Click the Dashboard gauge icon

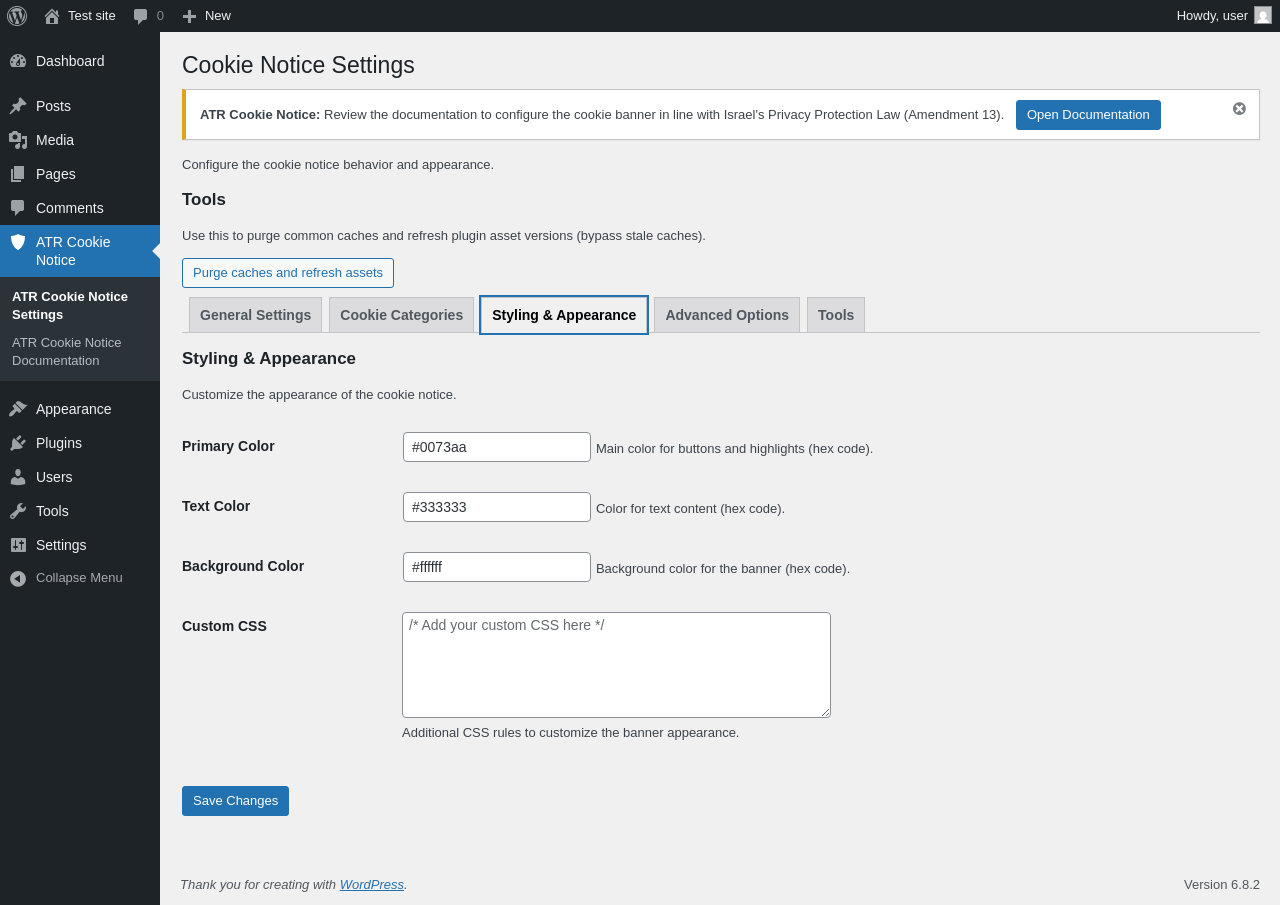(18, 61)
